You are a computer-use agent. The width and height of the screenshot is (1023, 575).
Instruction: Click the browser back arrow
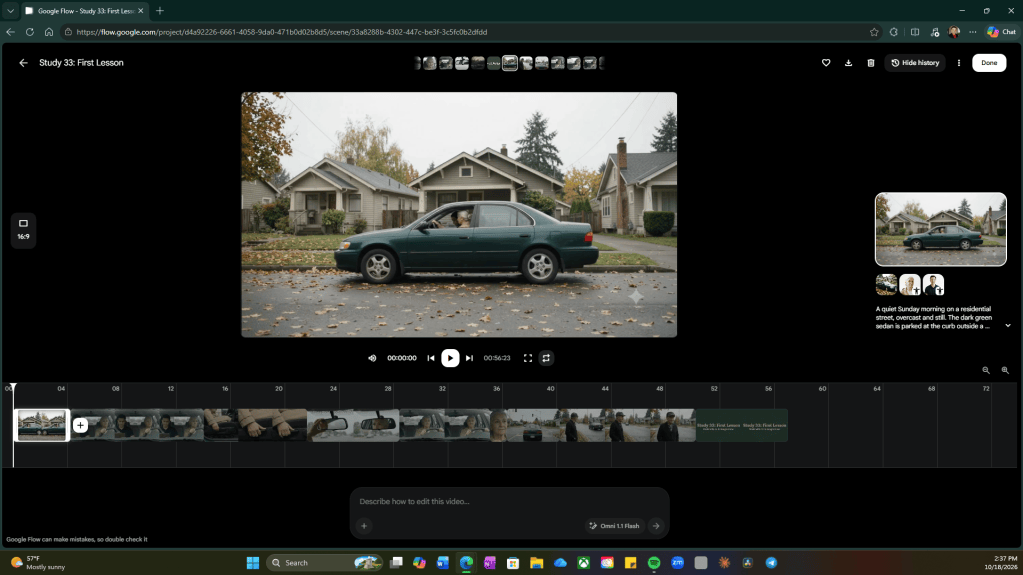tap(10, 32)
